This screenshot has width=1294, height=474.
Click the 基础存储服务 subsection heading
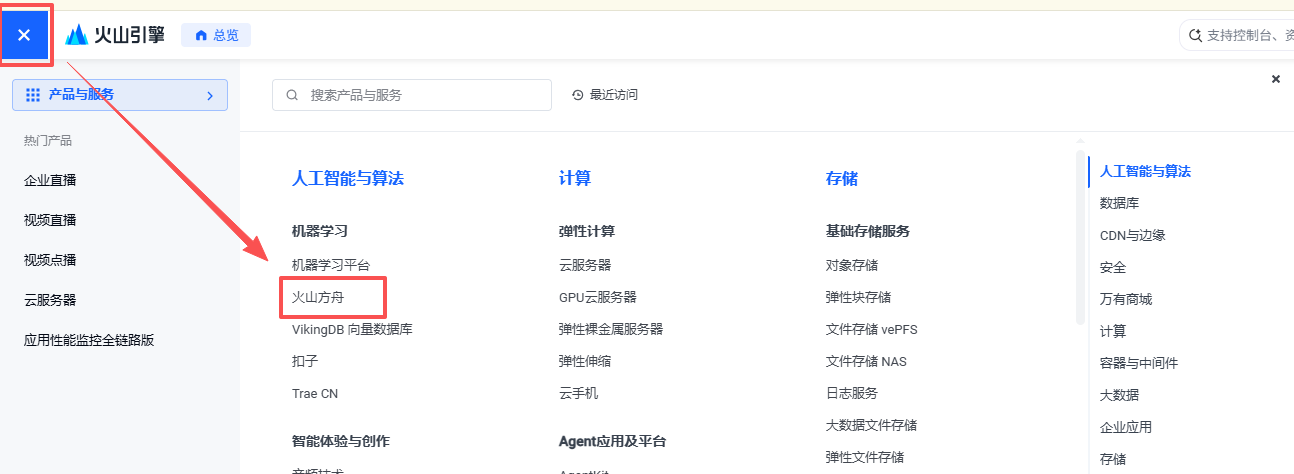tap(868, 231)
